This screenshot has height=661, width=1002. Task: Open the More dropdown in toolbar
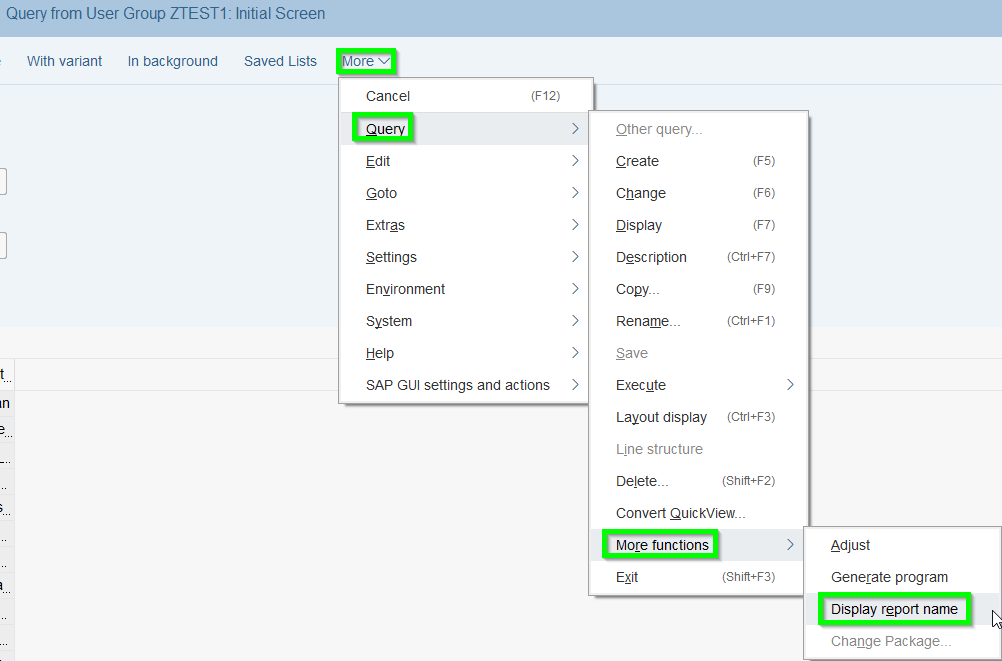point(365,61)
